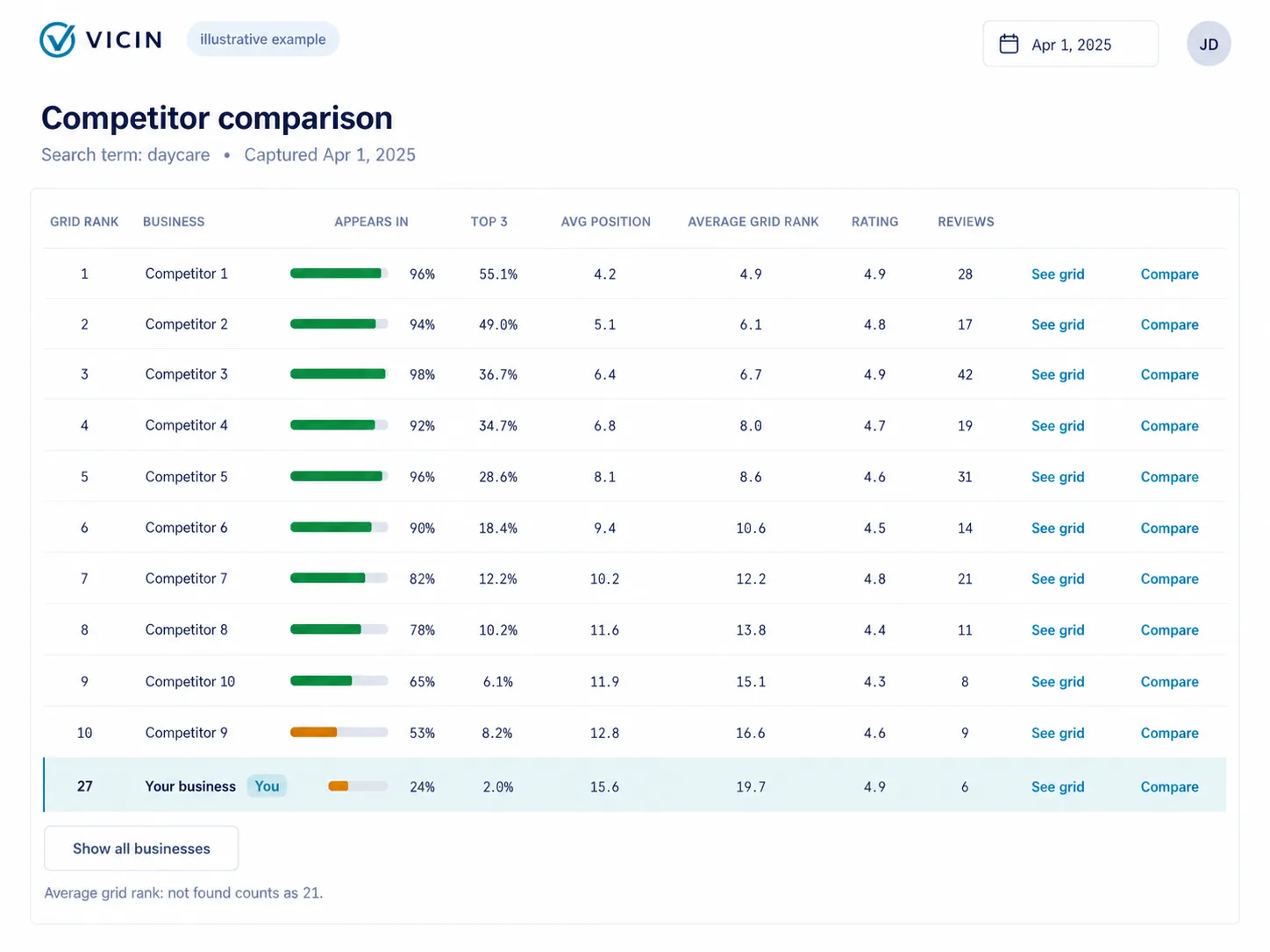Click the Appears In bar for Competitor 3
1270x952 pixels.
click(339, 374)
